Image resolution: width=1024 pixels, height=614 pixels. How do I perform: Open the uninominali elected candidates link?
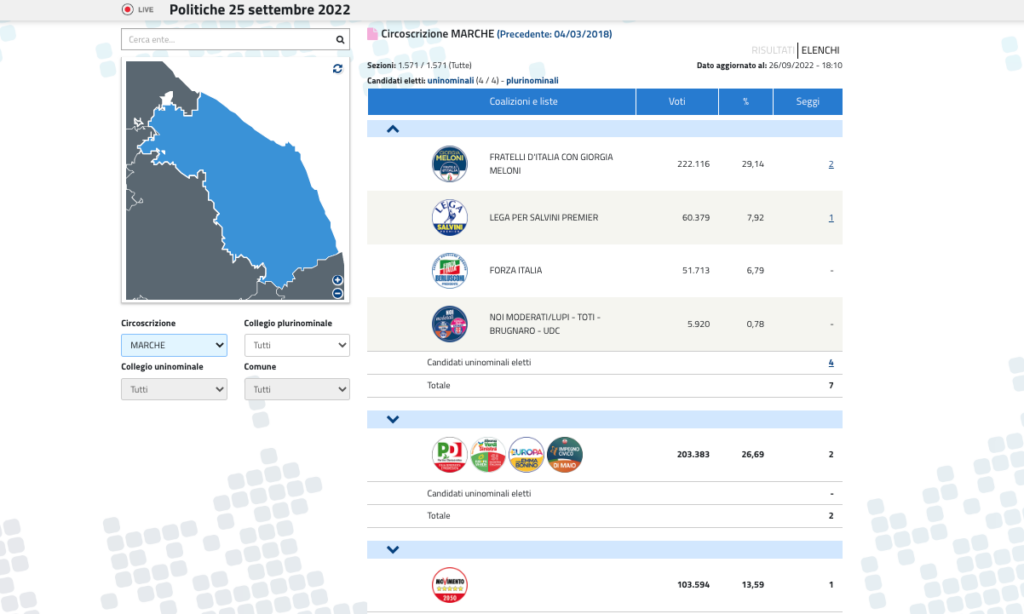(451, 80)
